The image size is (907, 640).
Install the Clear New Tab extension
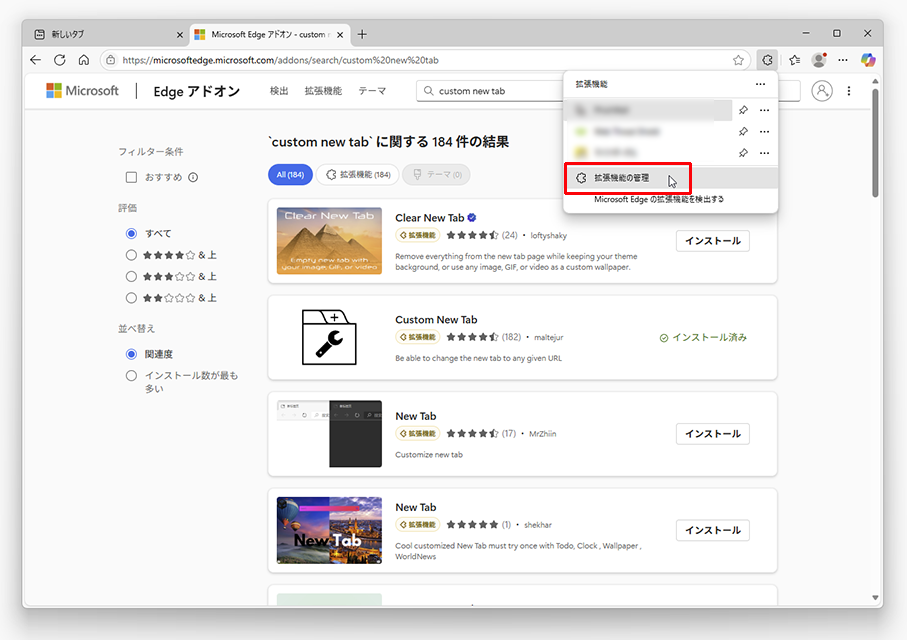(713, 241)
